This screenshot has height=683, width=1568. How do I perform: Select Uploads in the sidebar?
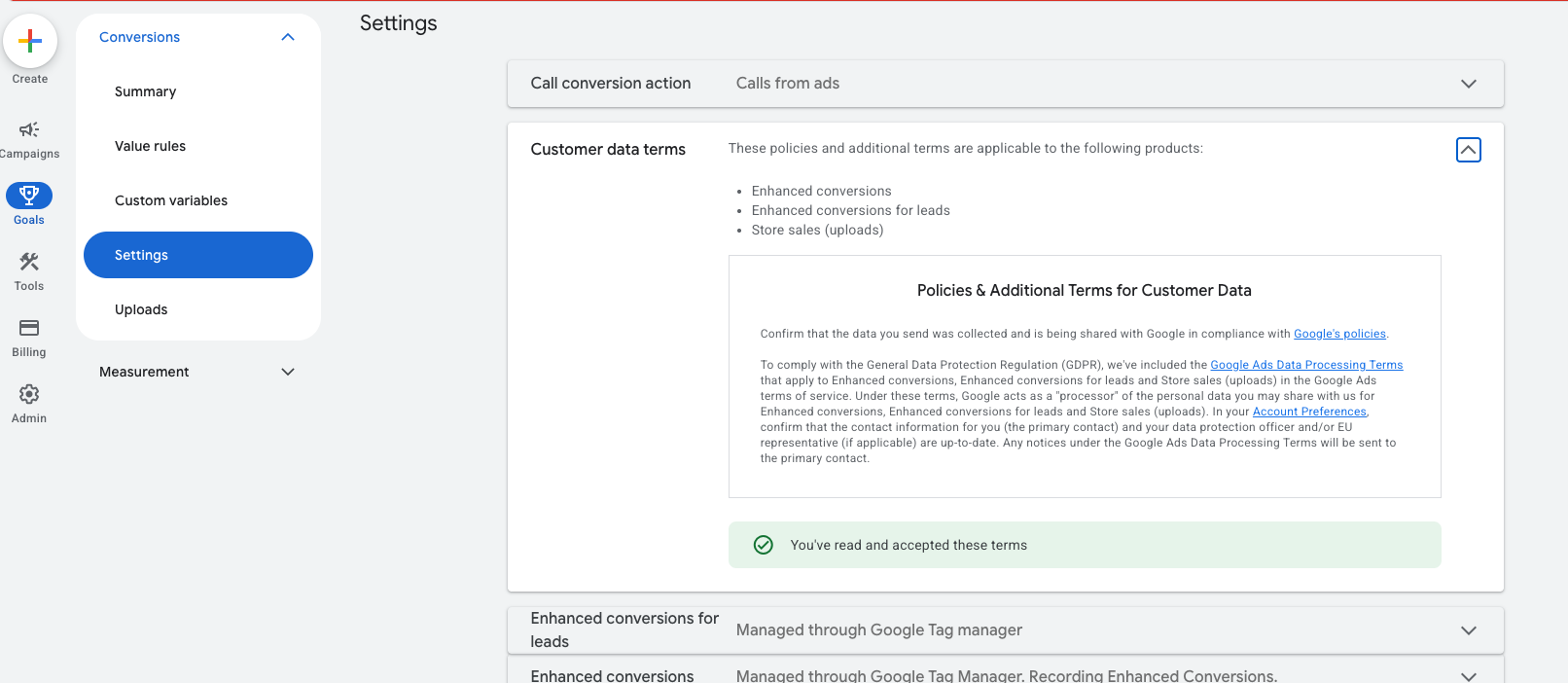click(x=141, y=309)
